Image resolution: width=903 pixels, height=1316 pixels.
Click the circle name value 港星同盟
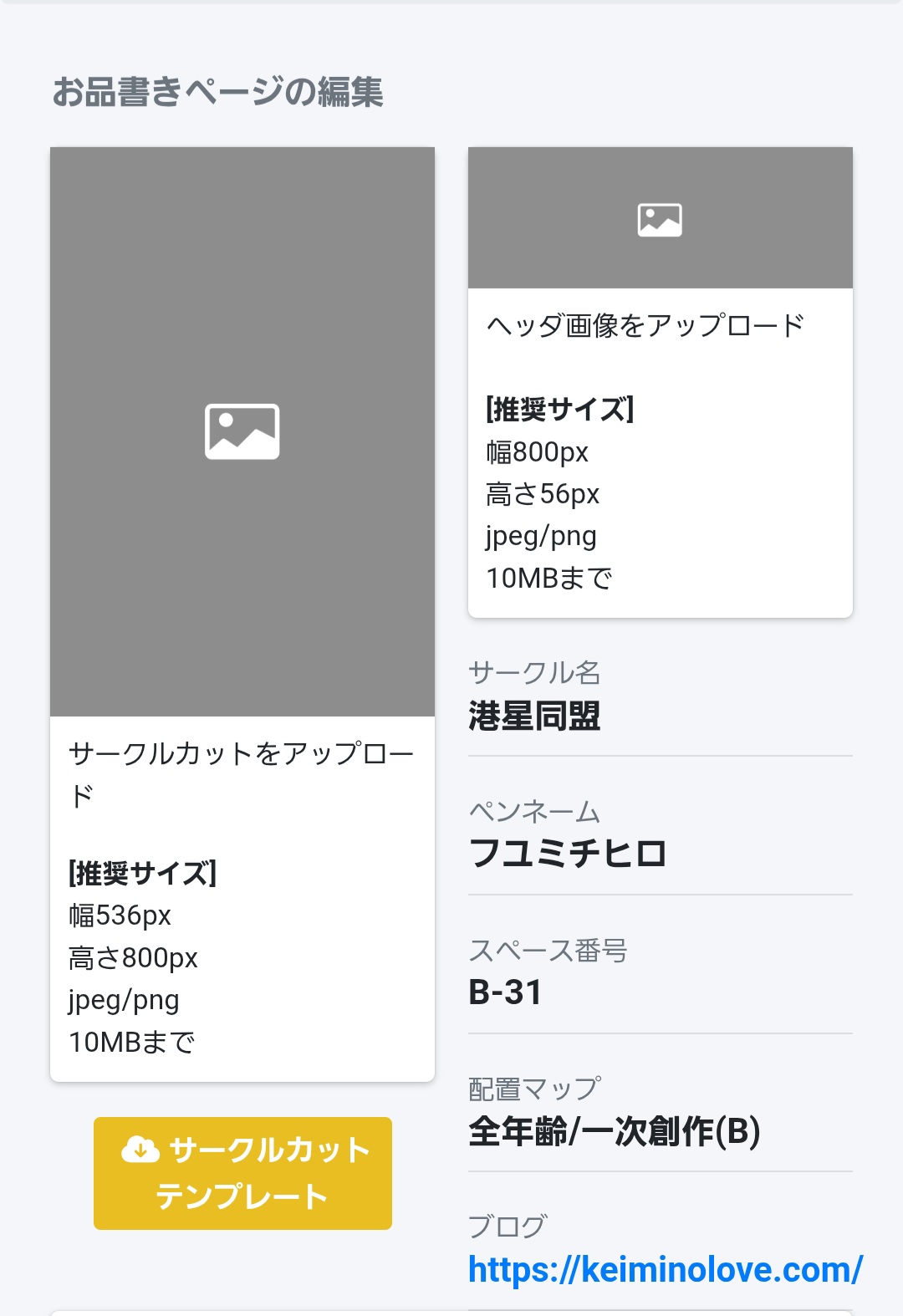[534, 716]
